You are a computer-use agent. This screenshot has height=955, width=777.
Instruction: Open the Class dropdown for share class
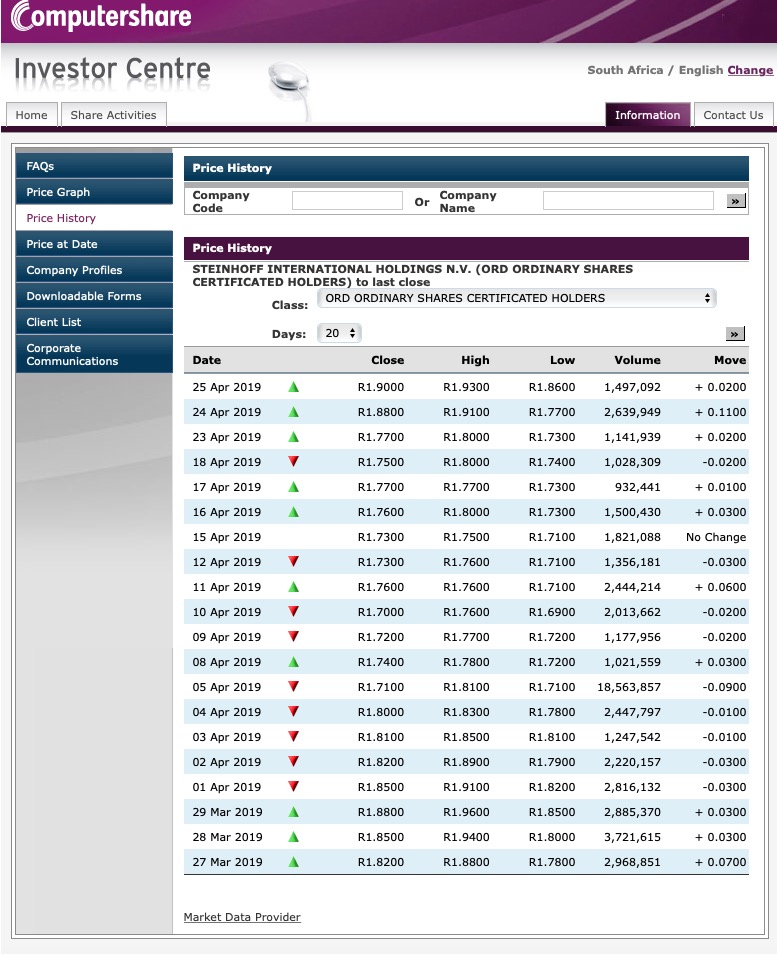tap(512, 297)
